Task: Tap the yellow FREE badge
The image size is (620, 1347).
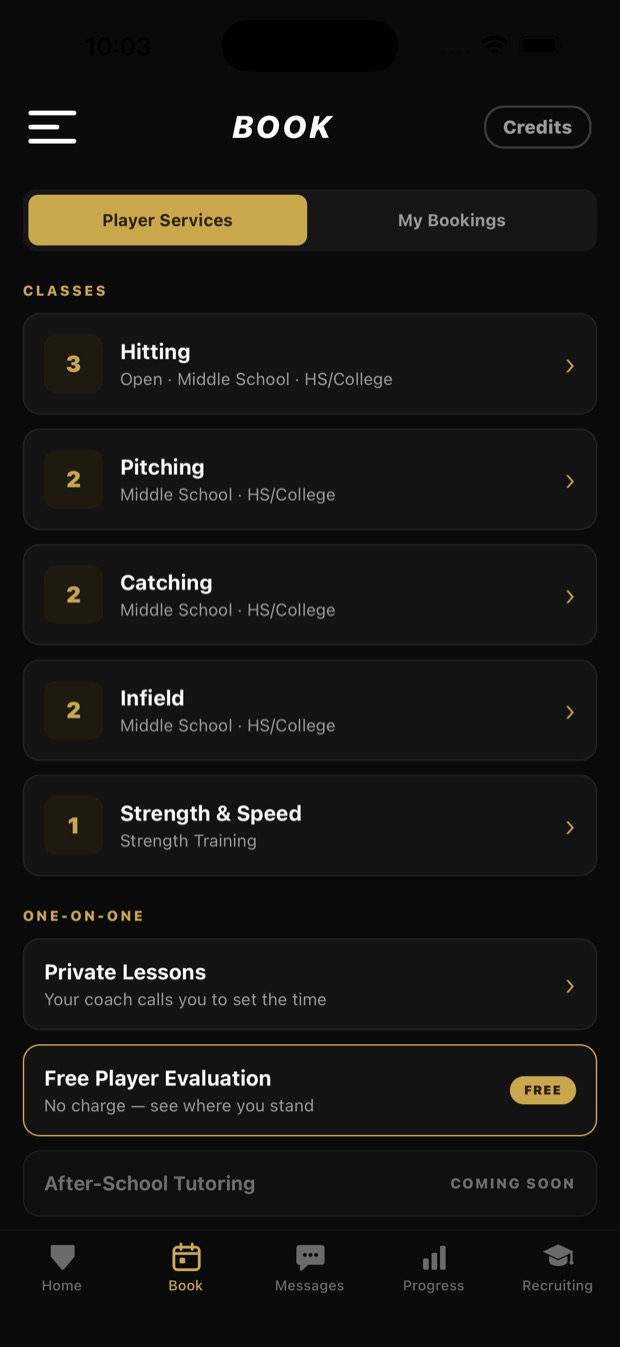Action: (x=543, y=1090)
